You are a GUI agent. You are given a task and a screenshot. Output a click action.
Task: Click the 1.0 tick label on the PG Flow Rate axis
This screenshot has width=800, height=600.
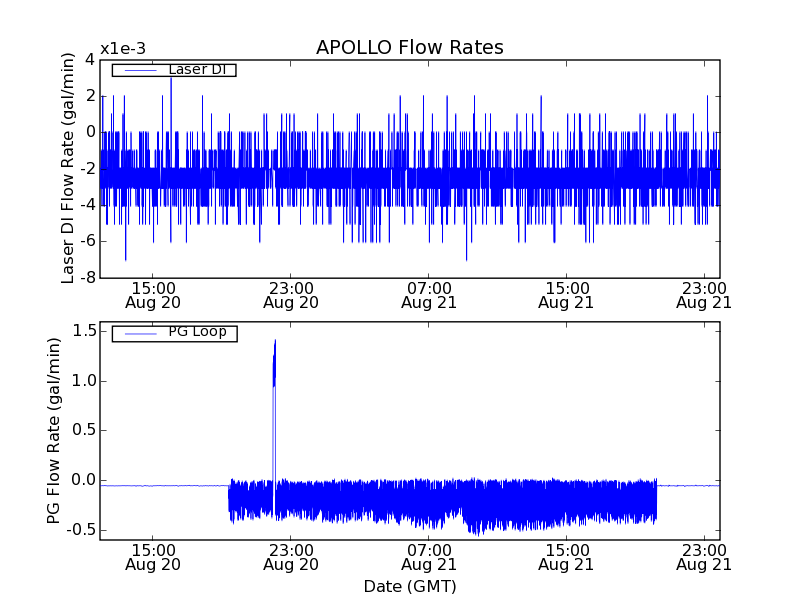(x=82, y=381)
